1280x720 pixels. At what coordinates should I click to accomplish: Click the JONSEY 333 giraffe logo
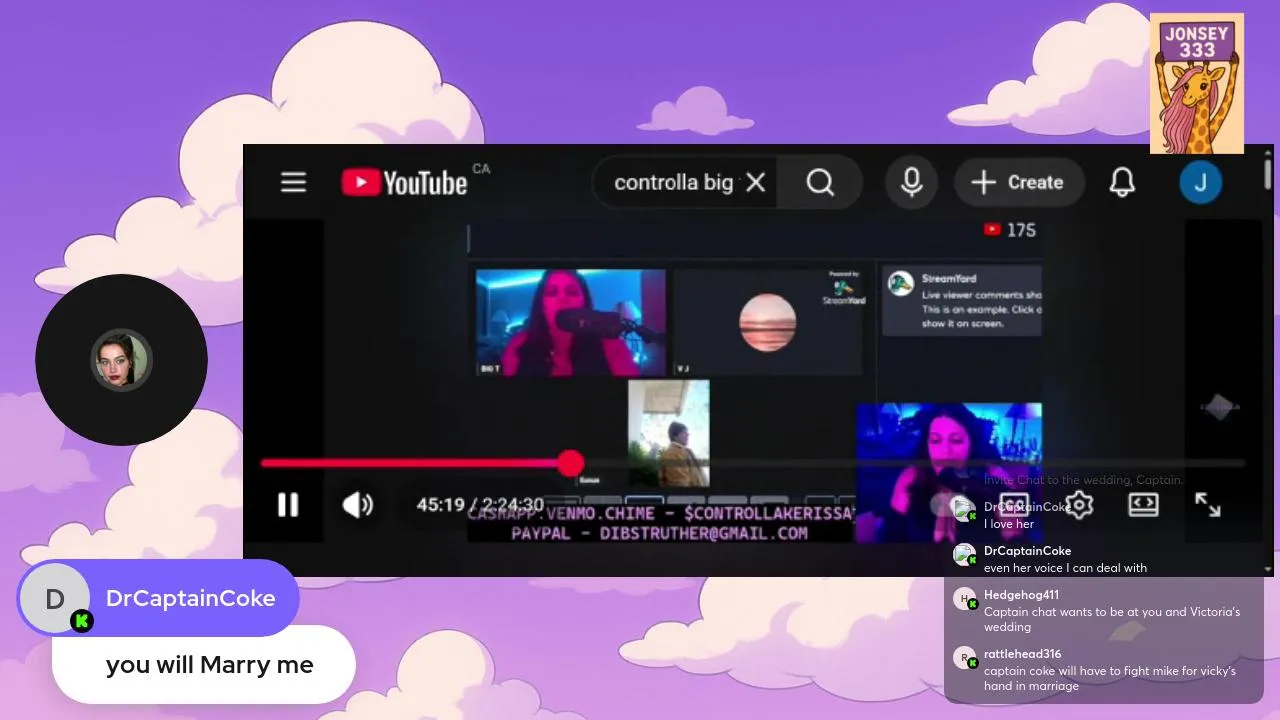1197,83
